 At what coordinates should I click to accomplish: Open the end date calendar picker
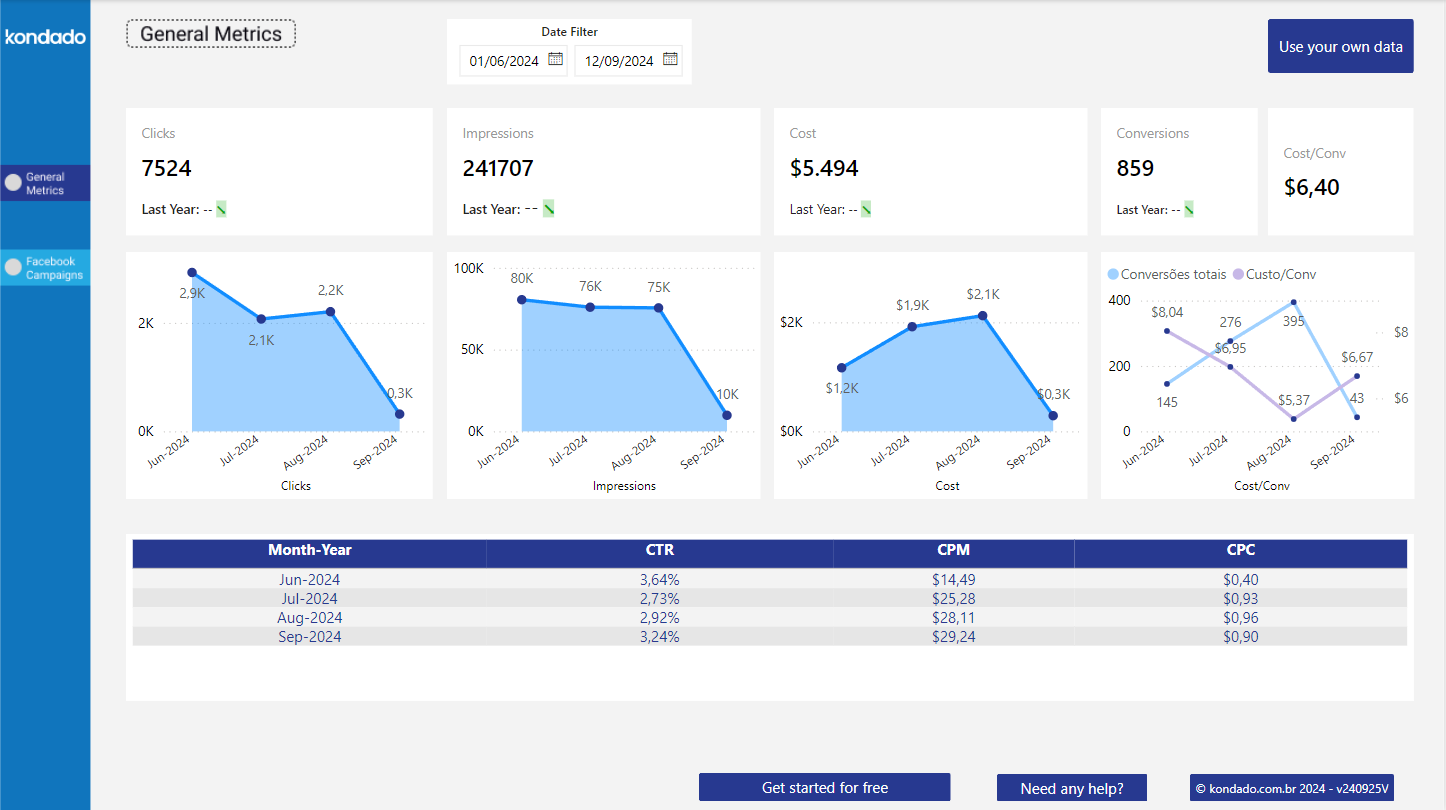669,60
